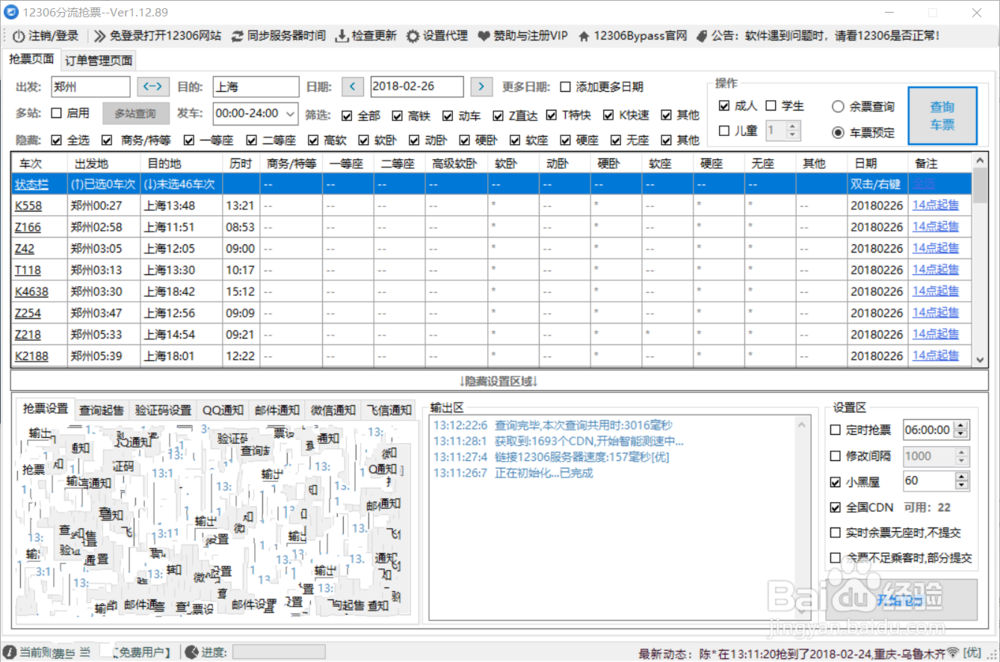This screenshot has width=1000, height=662.
Task: Open the 查询起售 settings tab
Action: [101, 410]
